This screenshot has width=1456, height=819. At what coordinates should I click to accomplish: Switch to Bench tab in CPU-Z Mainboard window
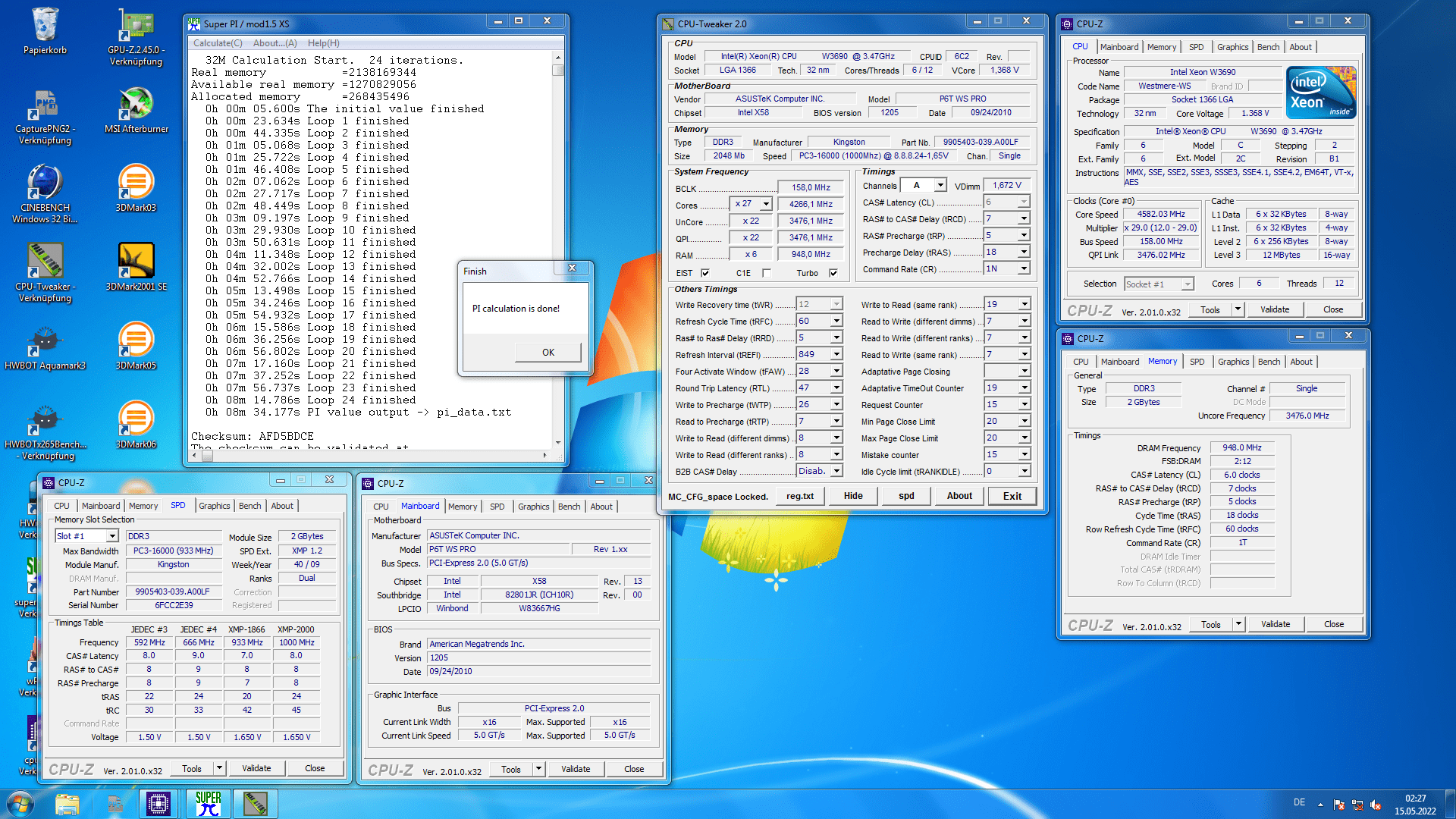click(570, 507)
